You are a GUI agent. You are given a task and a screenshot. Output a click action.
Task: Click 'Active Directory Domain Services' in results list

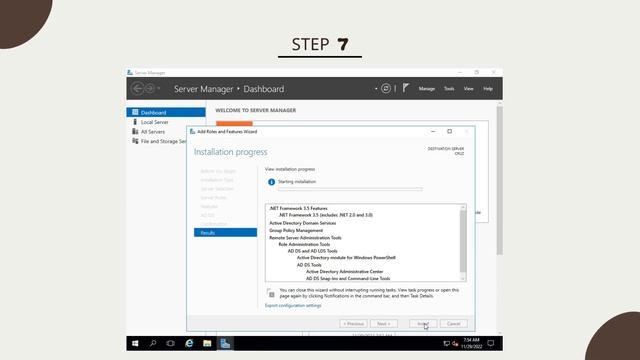tap(302, 223)
